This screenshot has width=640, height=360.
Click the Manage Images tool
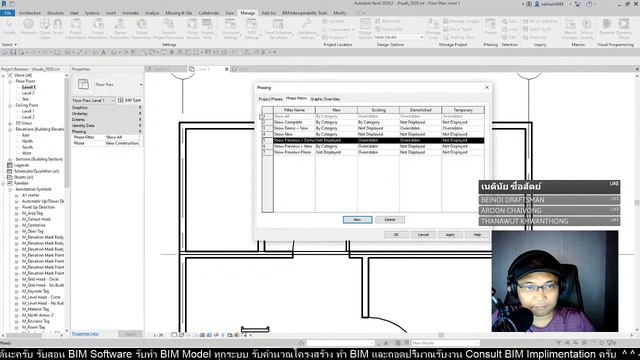coord(461,21)
